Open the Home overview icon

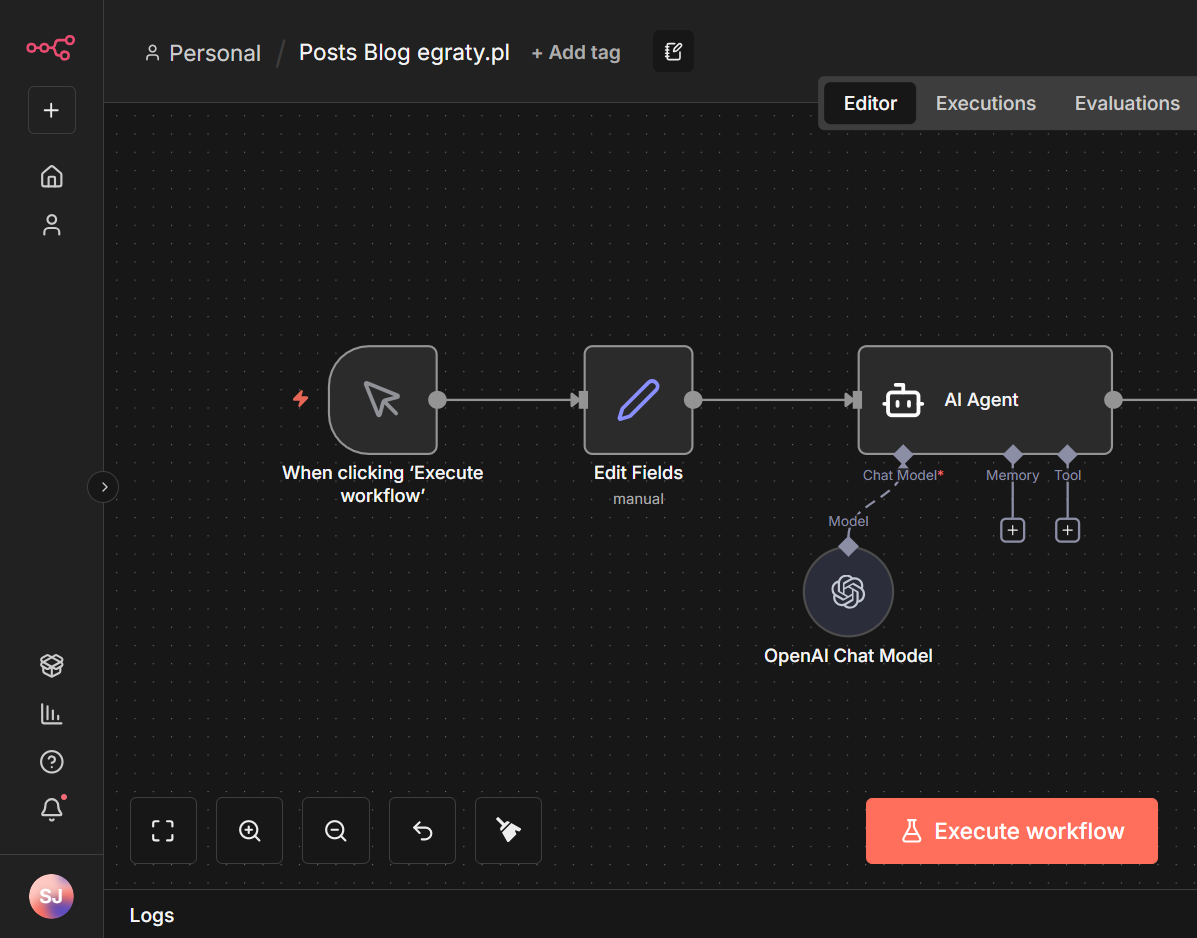[x=51, y=177]
